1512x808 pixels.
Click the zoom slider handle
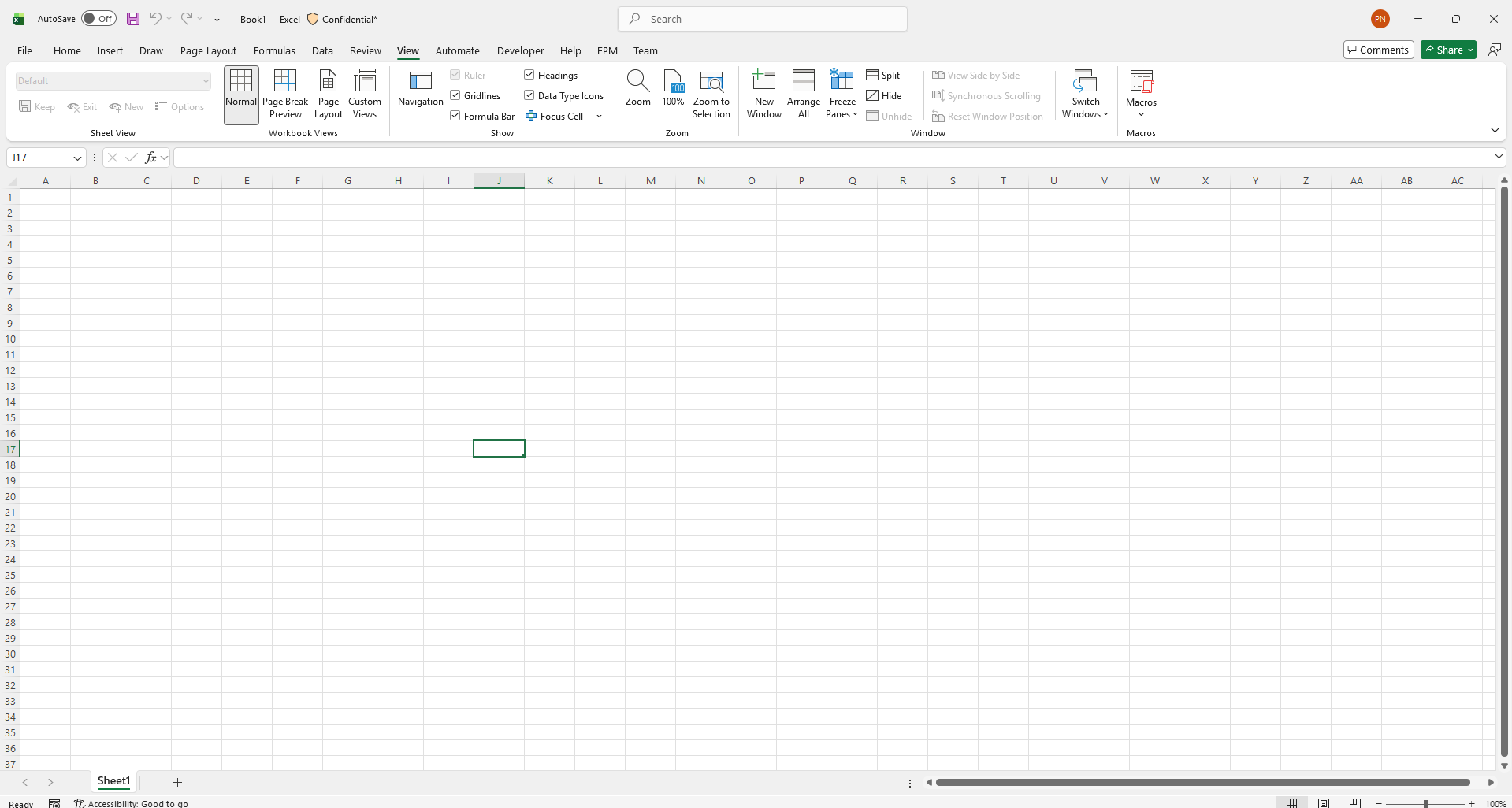[x=1425, y=803]
